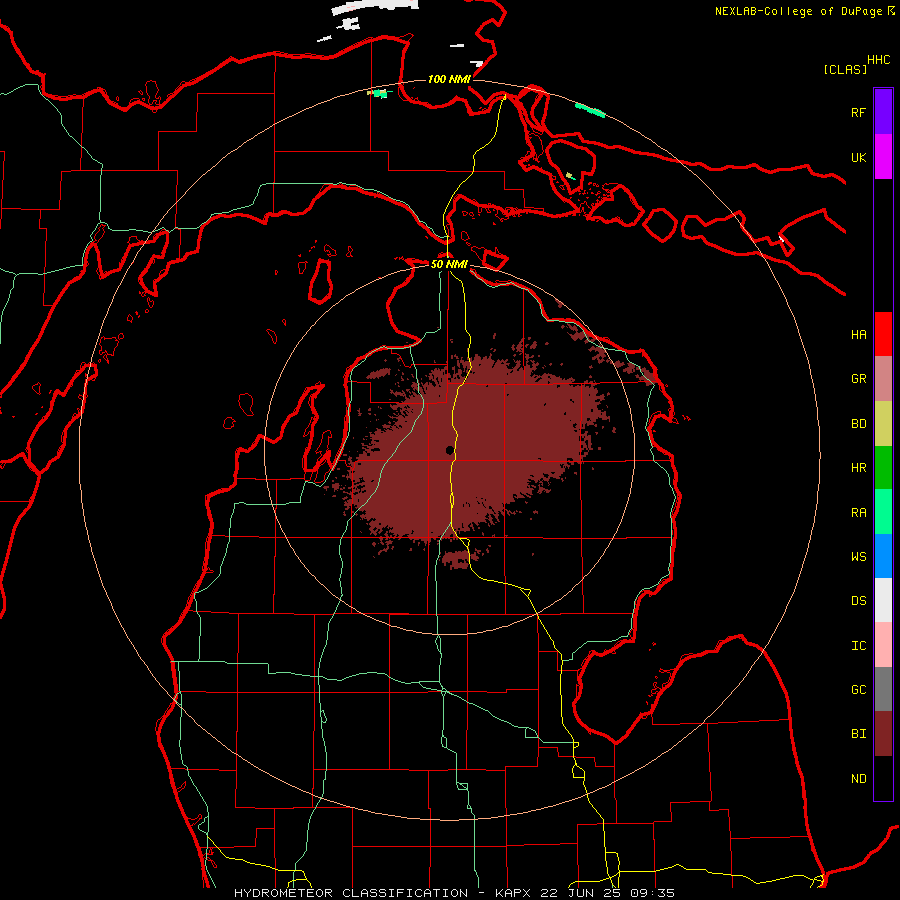Screen dimensions: 900x900
Task: Pick the HR green legend swatch
Action: tap(883, 468)
